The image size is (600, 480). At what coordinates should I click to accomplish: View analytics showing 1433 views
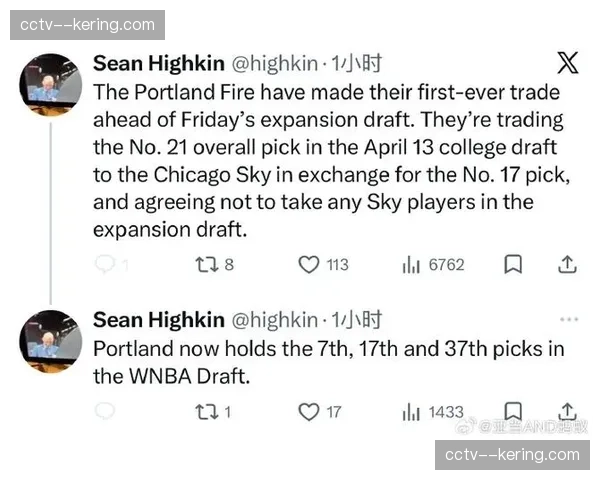coord(410,411)
